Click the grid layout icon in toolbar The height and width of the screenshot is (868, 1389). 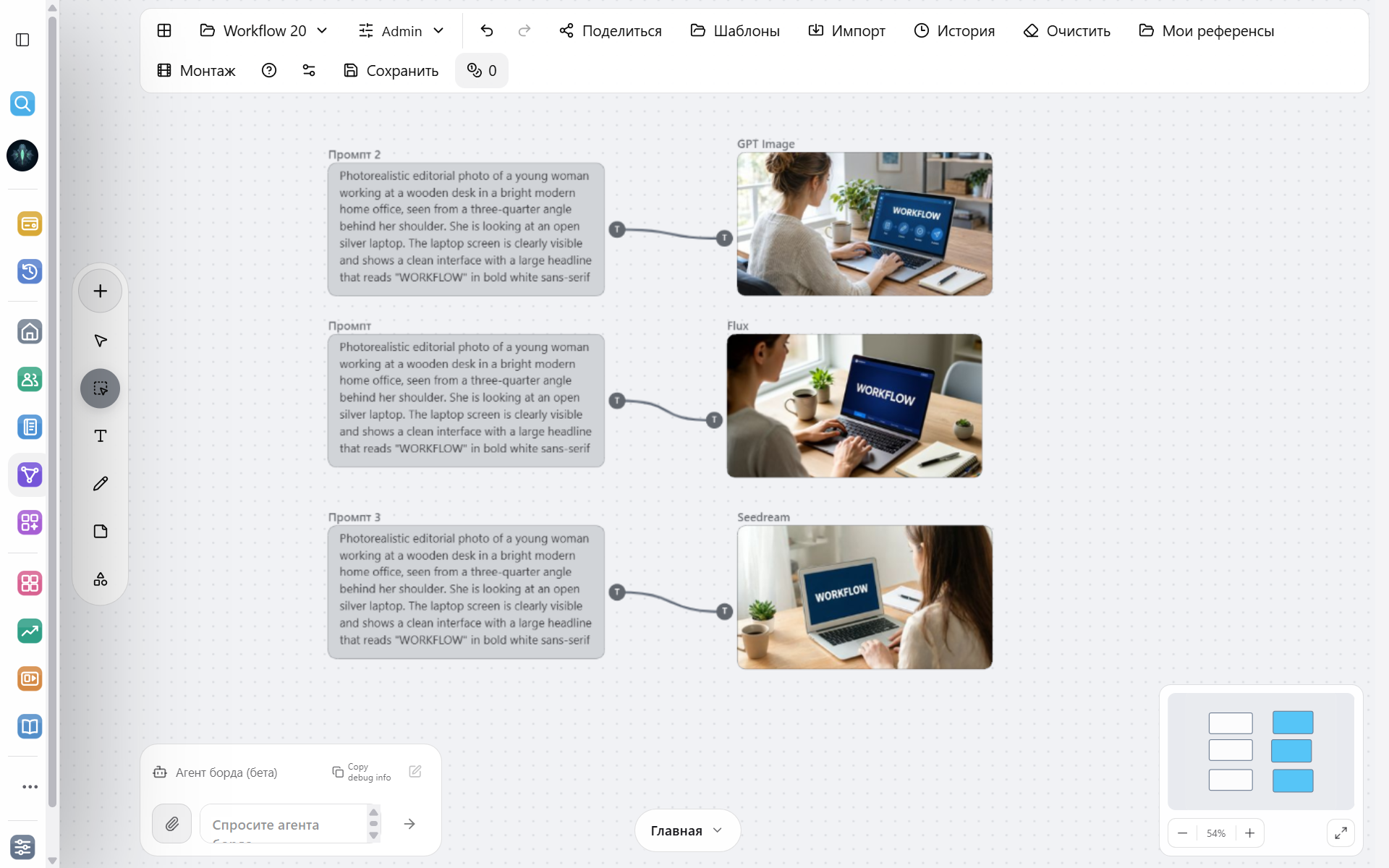[x=164, y=30]
